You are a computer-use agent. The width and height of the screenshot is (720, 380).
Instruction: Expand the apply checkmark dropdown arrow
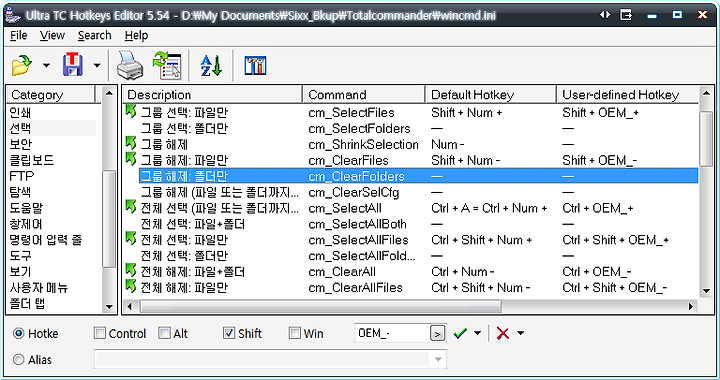click(x=478, y=333)
